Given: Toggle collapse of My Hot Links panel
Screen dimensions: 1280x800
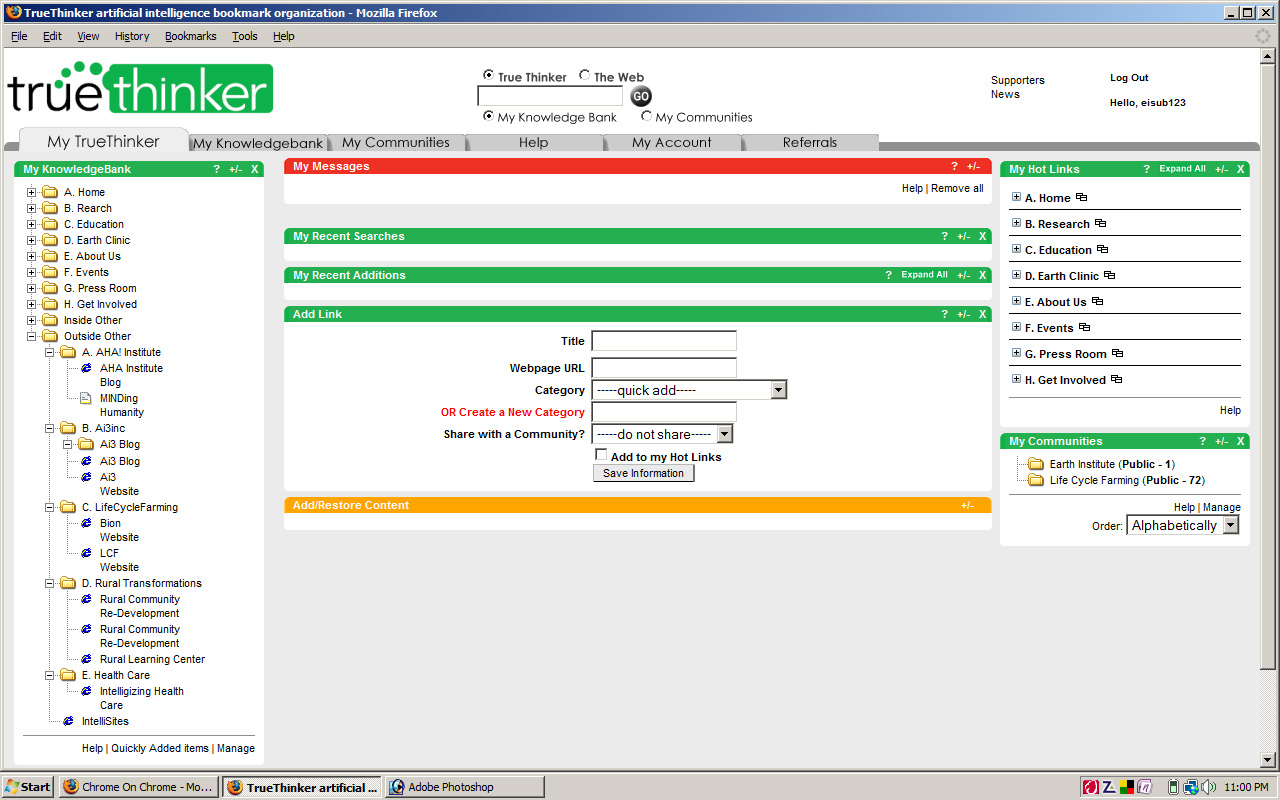Looking at the screenshot, I should click(1222, 169).
